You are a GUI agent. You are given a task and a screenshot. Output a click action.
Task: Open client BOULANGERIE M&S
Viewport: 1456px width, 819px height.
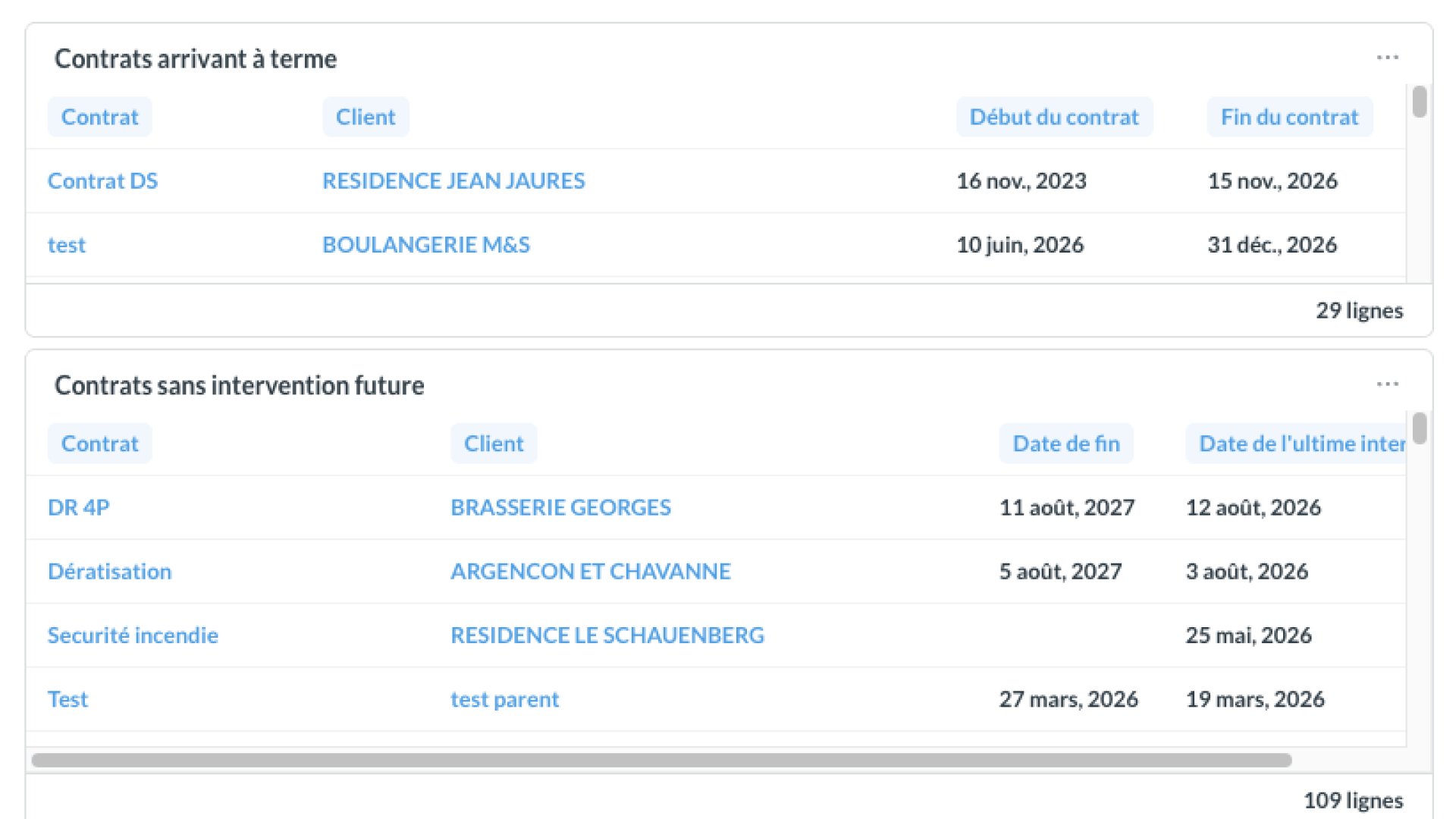pyautogui.click(x=426, y=245)
